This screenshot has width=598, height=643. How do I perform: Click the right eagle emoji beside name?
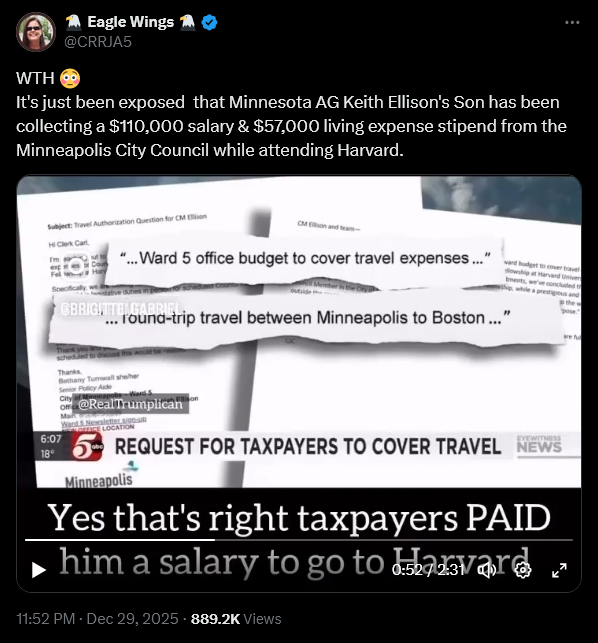pyautogui.click(x=187, y=22)
